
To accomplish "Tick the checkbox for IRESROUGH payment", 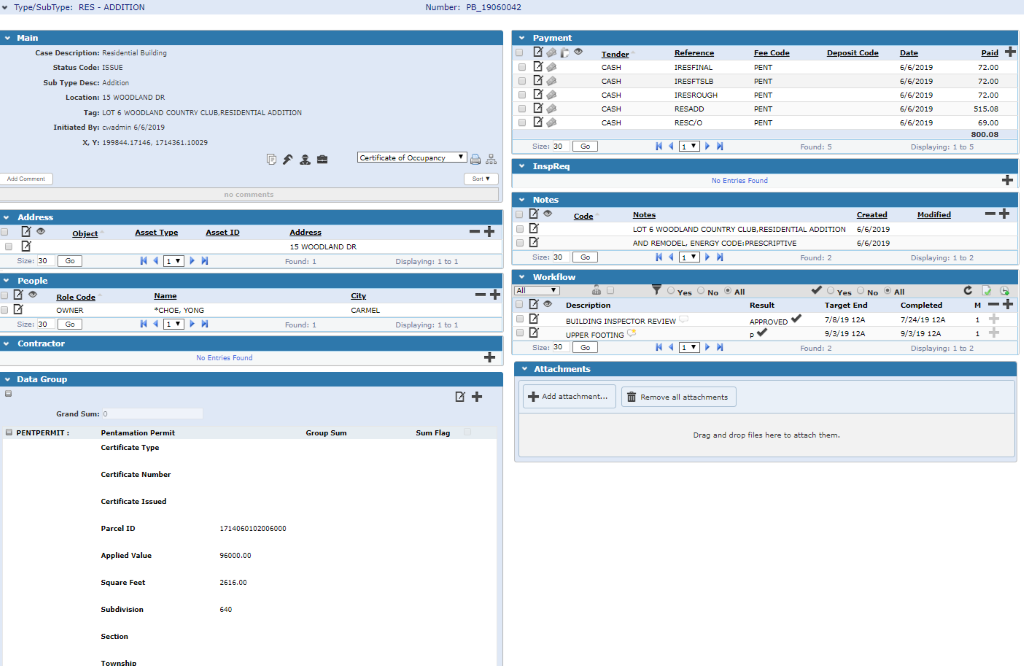I will pyautogui.click(x=522, y=95).
